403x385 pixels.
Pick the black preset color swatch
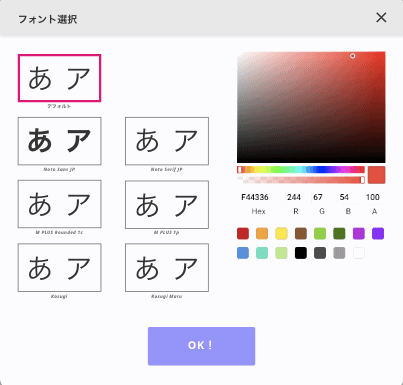click(x=301, y=253)
